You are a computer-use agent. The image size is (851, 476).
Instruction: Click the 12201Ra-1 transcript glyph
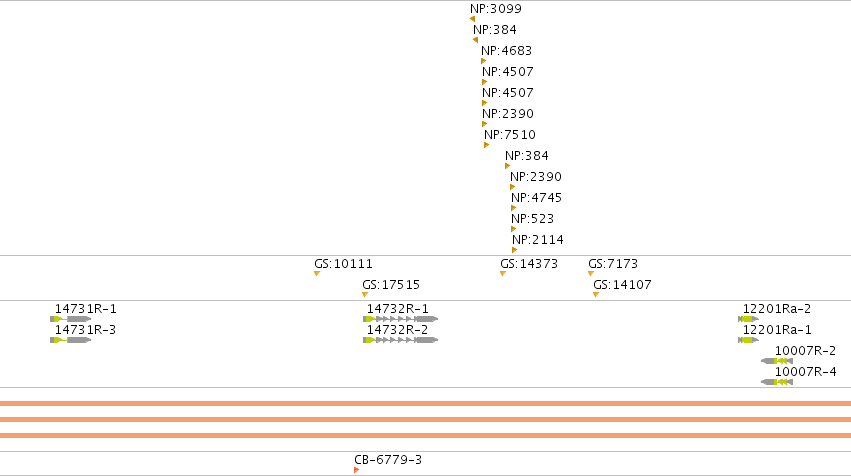[748, 340]
